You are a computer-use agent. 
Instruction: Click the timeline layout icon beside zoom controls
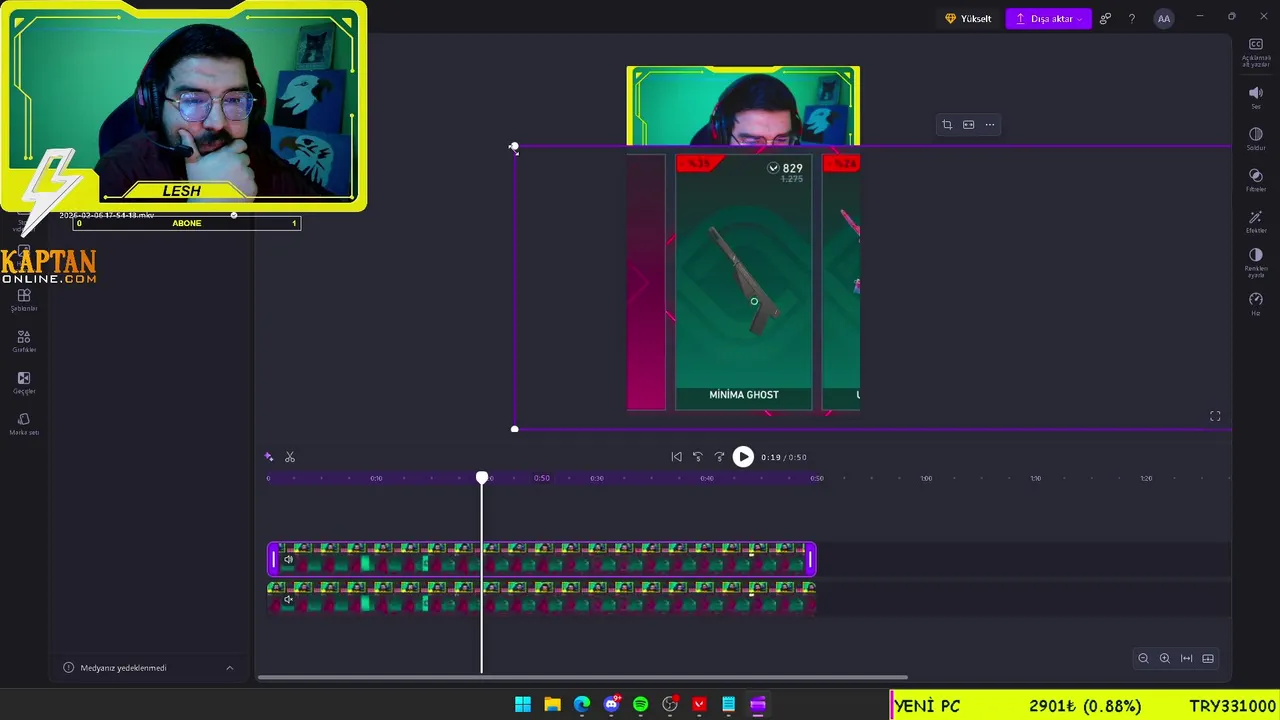[x=1208, y=658]
